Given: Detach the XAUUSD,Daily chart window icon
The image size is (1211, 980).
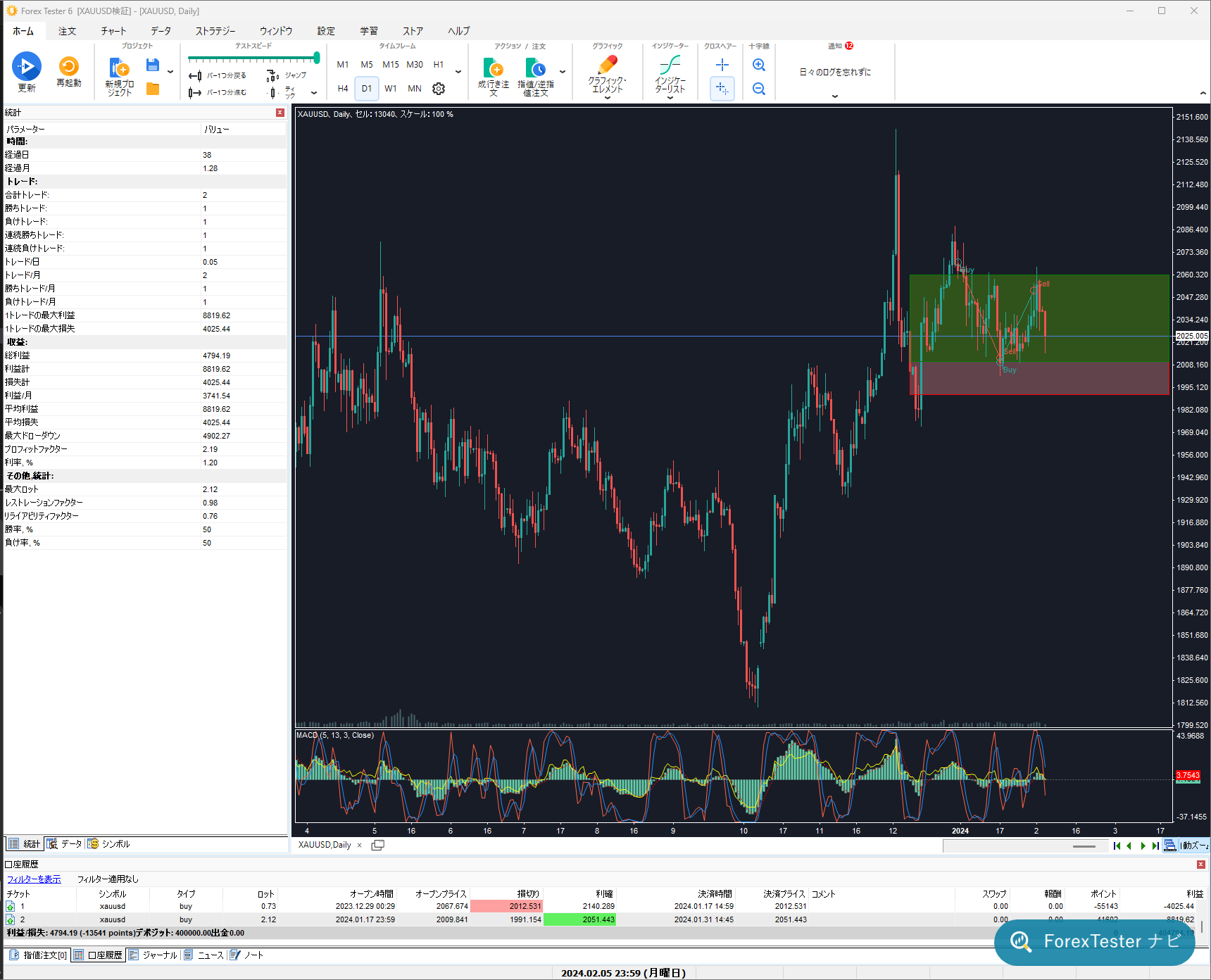Looking at the screenshot, I should click(x=378, y=845).
